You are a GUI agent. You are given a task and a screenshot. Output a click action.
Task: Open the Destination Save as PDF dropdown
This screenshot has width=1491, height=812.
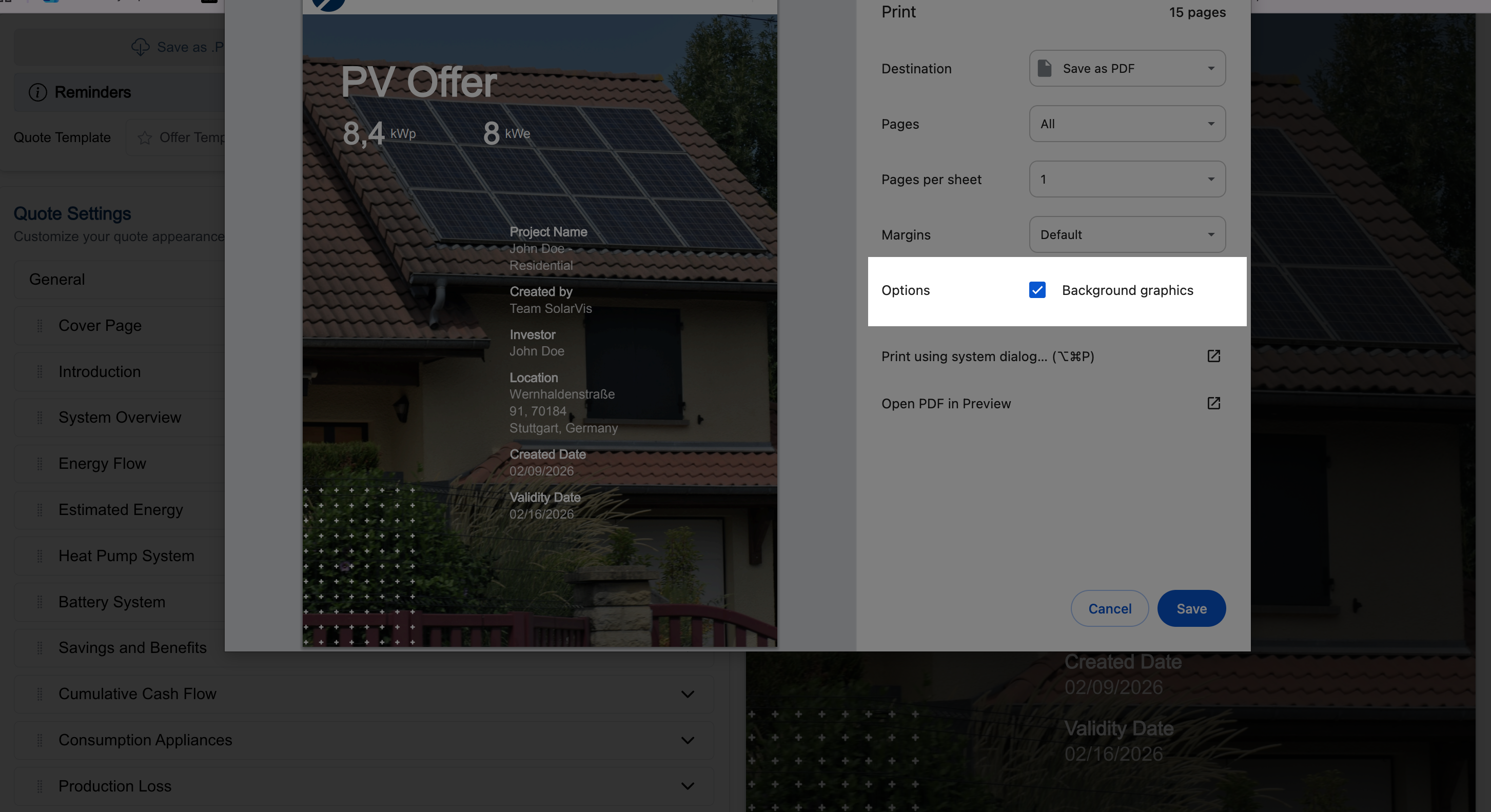(1126, 68)
